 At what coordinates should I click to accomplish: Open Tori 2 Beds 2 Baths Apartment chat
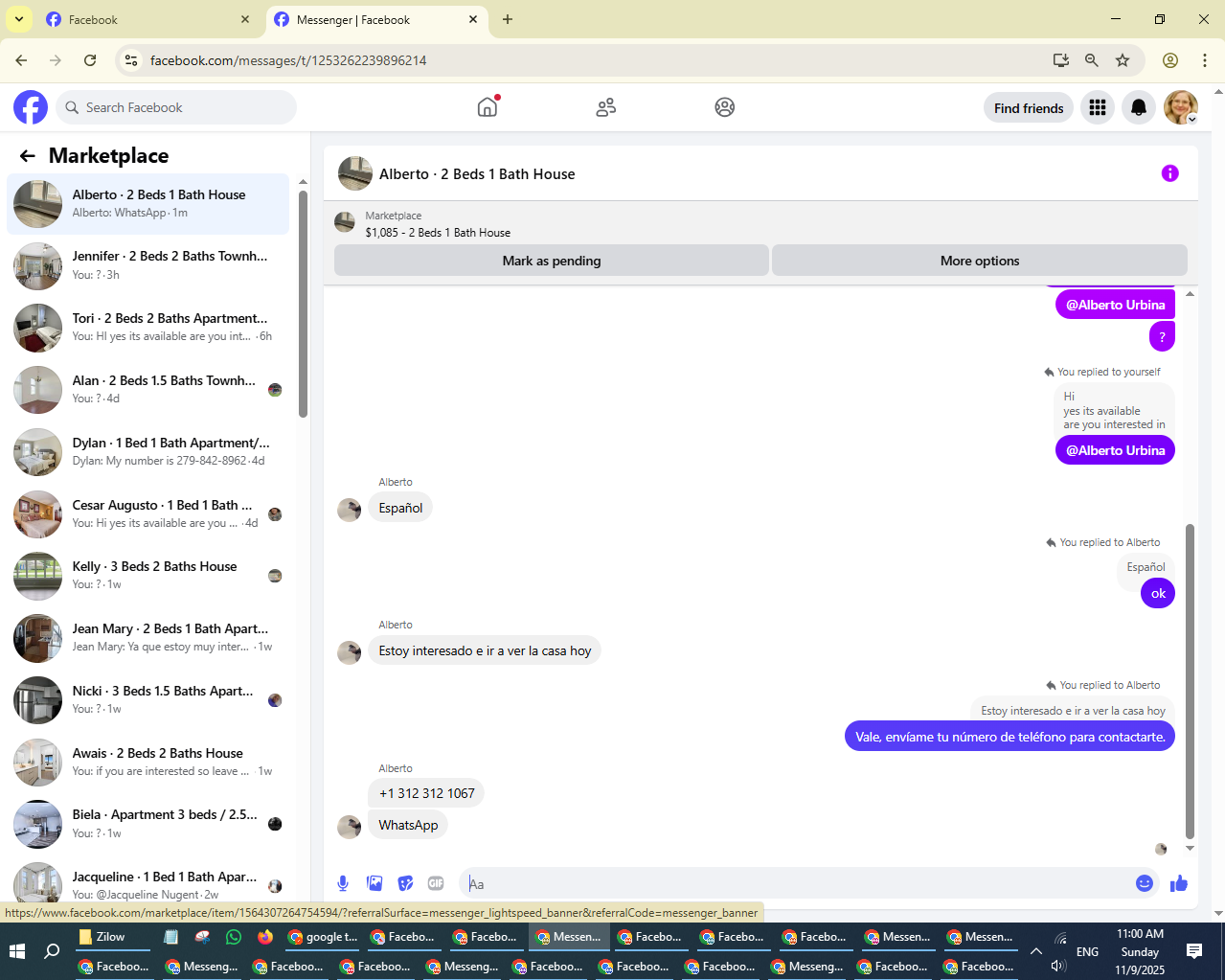(x=147, y=328)
